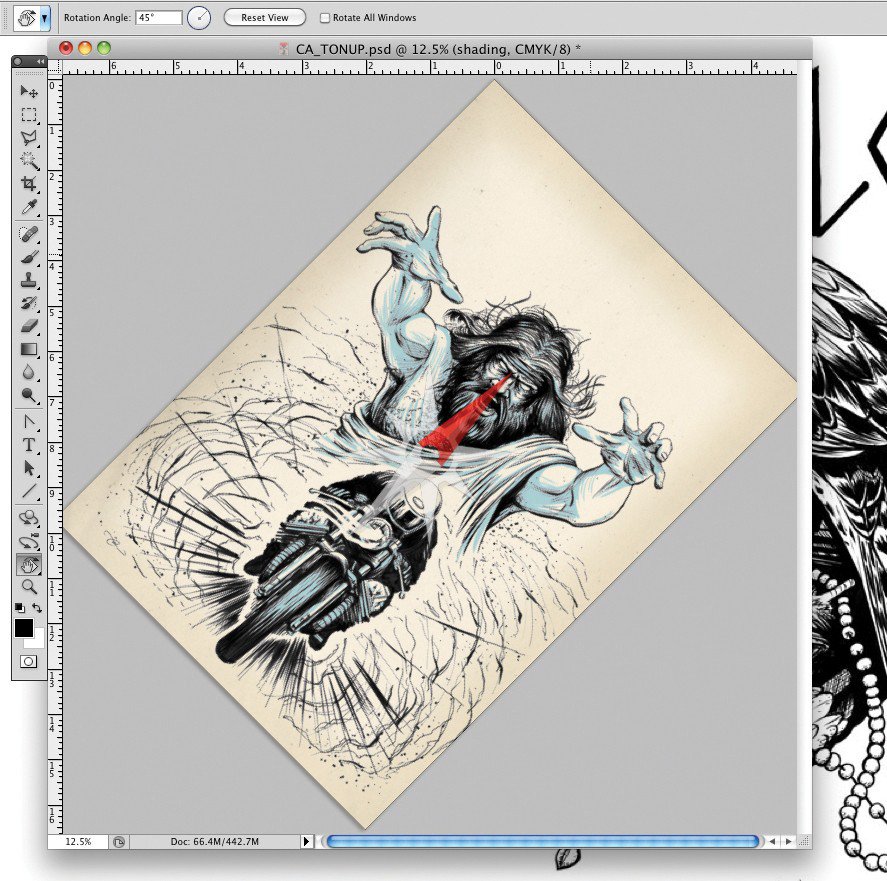Select the Type tool
This screenshot has width=887, height=881.
29,445
